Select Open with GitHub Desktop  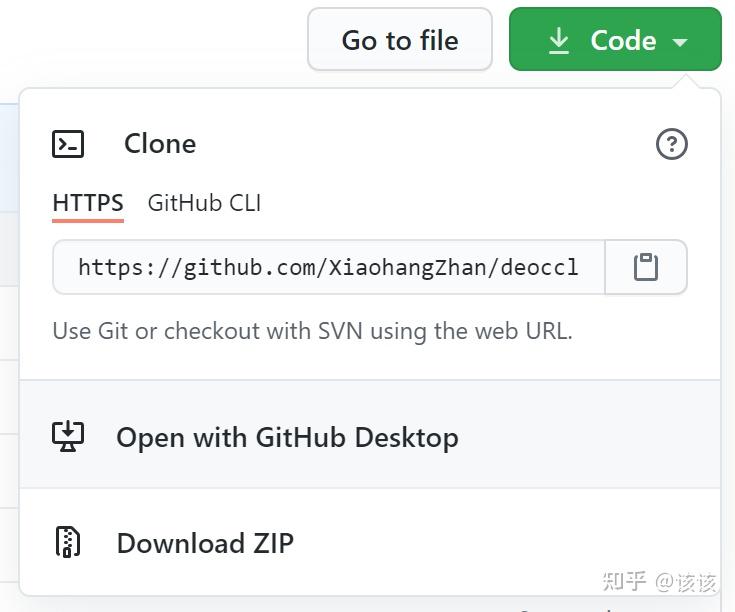[287, 437]
